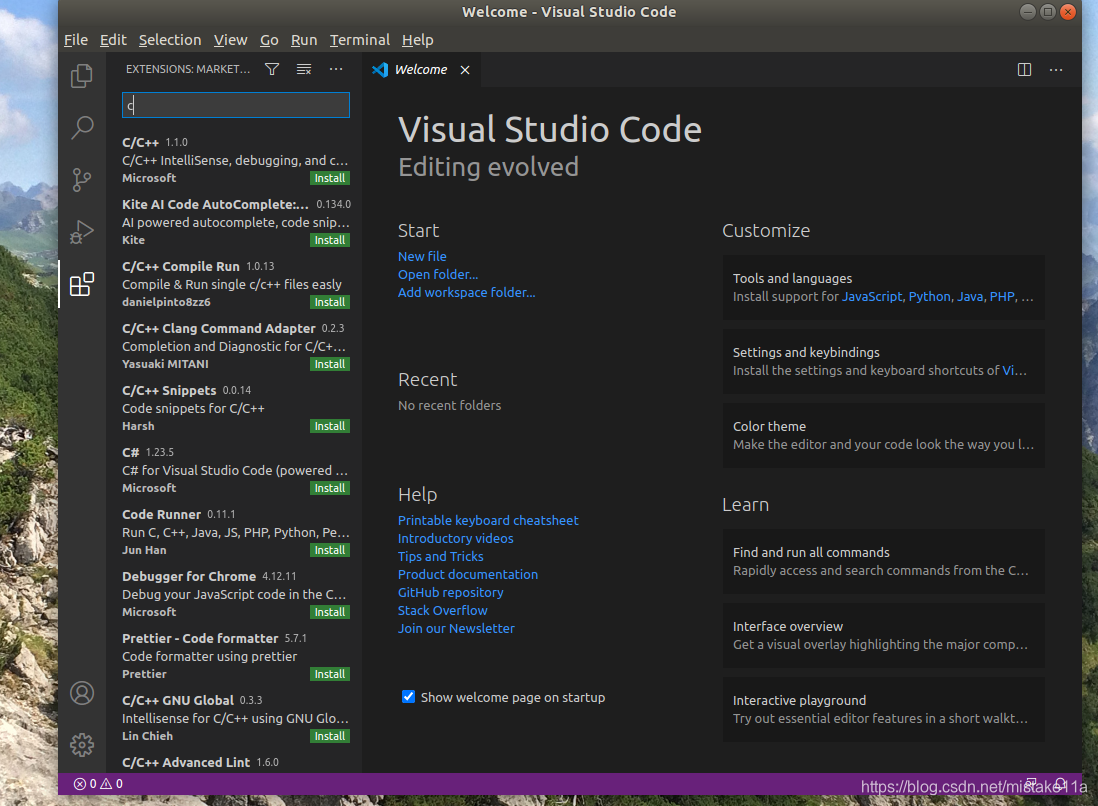1098x806 pixels.
Task: Open the Run and Debug view
Action: click(x=82, y=232)
